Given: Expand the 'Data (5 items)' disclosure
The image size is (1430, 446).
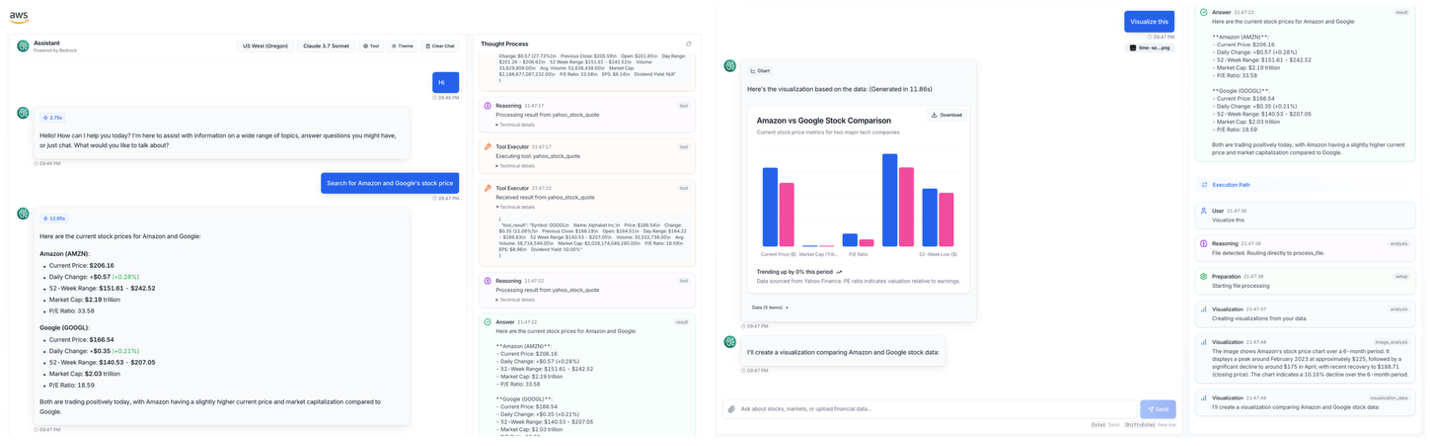Looking at the screenshot, I should 770,308.
